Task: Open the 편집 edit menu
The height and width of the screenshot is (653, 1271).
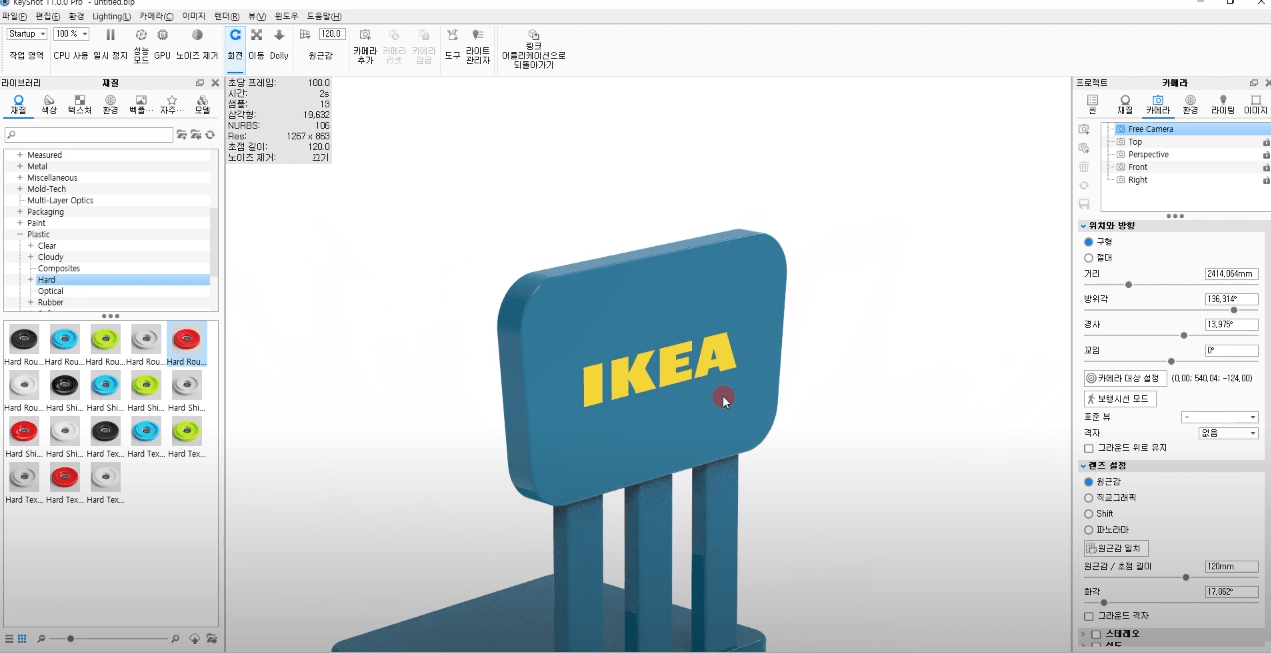Action: click(47, 16)
